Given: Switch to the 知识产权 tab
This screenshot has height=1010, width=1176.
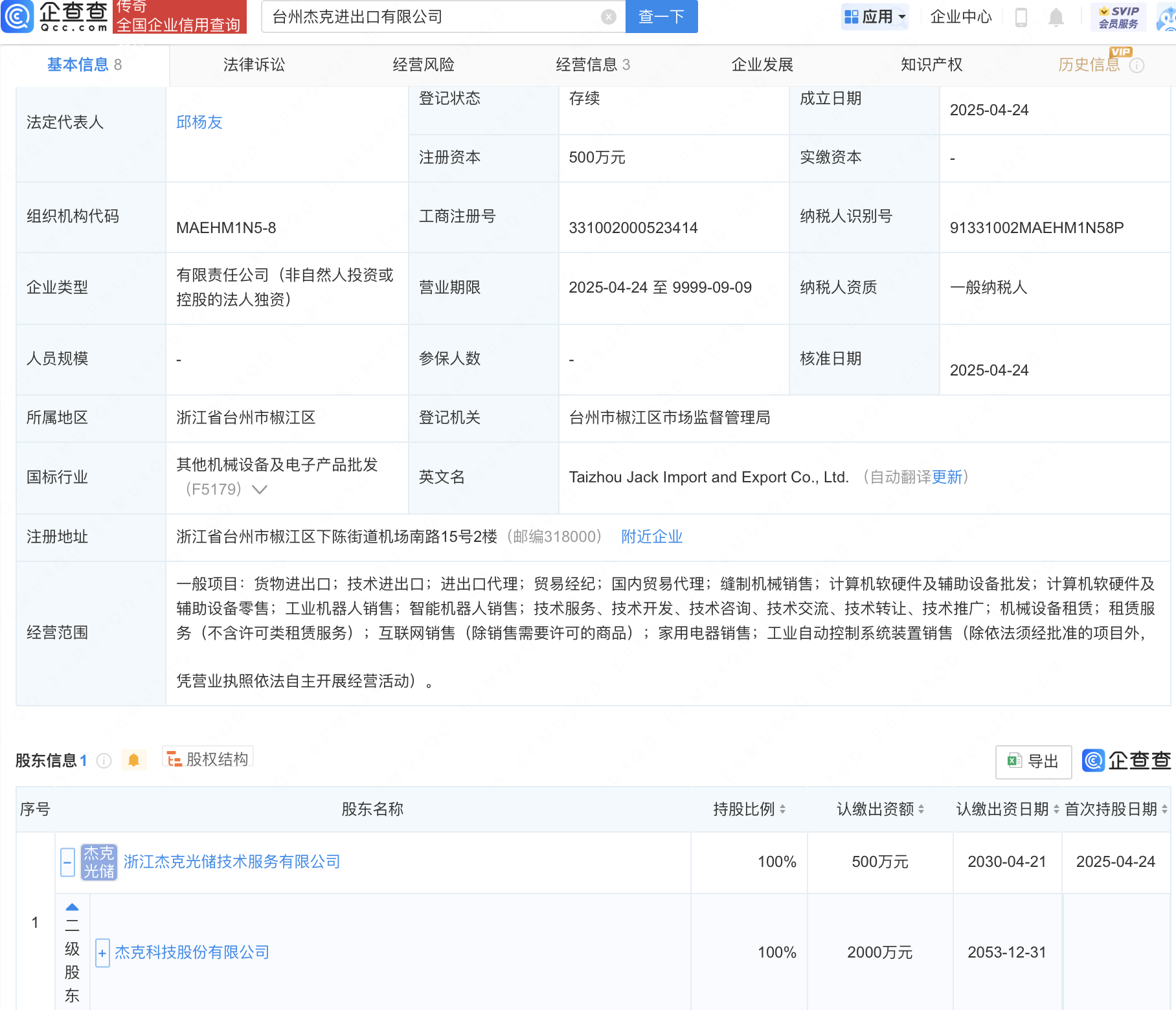Looking at the screenshot, I should point(931,65).
